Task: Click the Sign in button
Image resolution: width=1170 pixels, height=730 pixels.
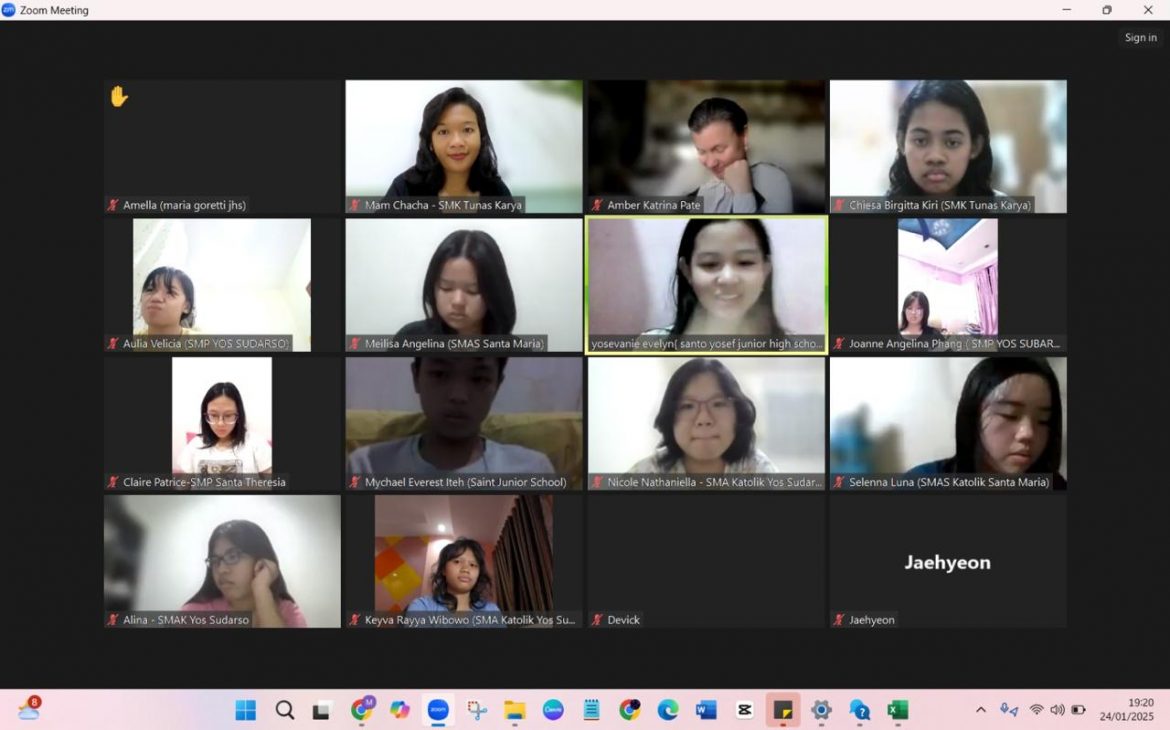Action: coord(1140,38)
